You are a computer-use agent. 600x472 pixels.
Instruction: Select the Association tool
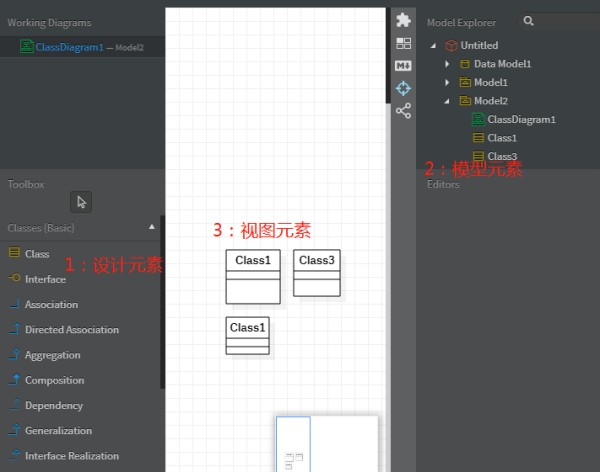tap(82, 304)
